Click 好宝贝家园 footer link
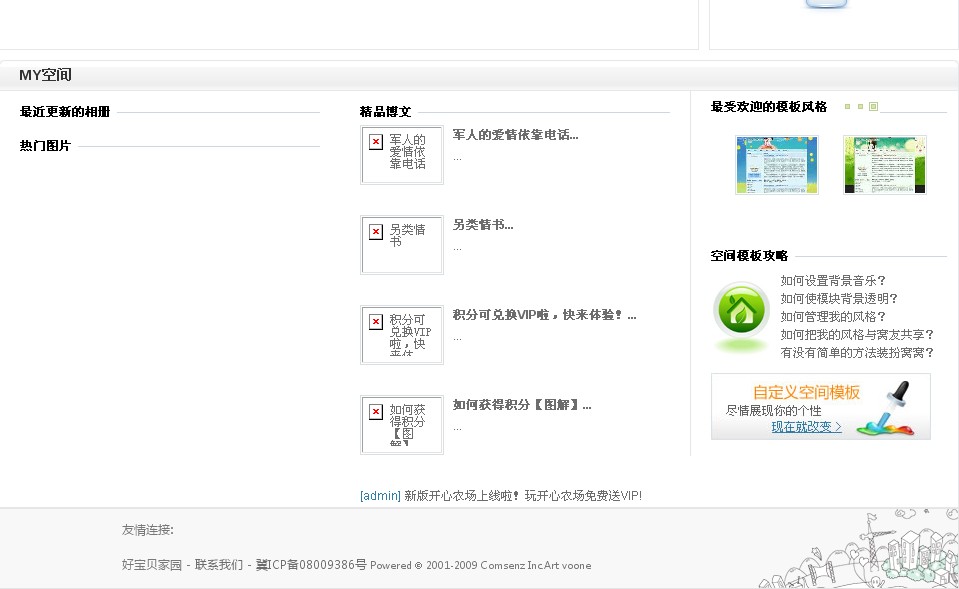Viewport: 959px width, 589px height. (152, 565)
